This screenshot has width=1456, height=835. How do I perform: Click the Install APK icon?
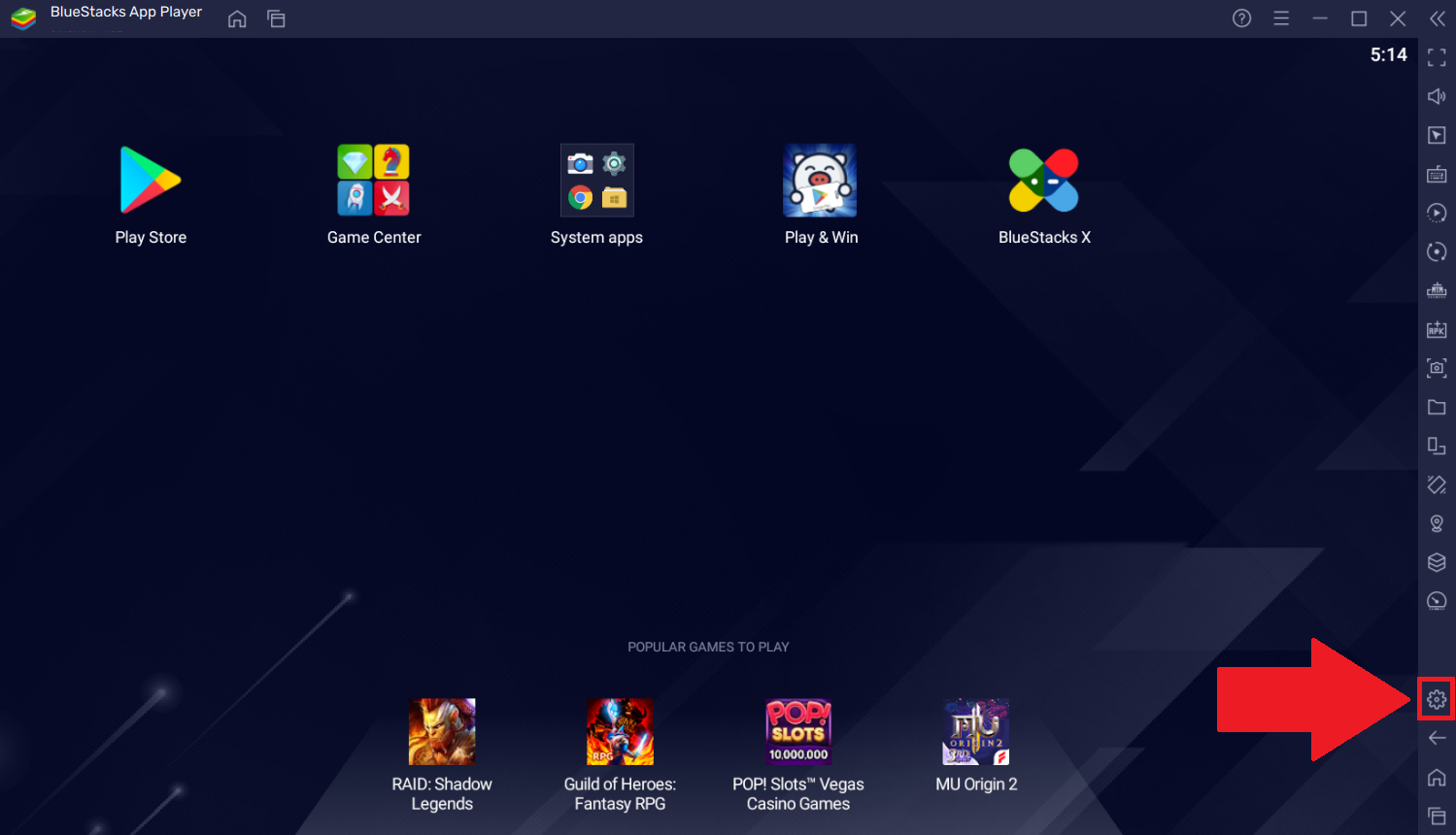coord(1437,329)
